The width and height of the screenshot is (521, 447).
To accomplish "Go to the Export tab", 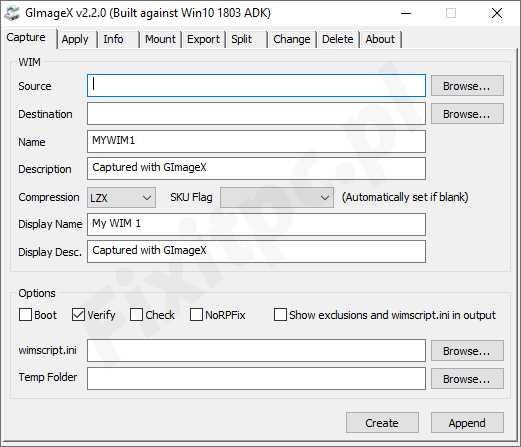I will coord(203,39).
